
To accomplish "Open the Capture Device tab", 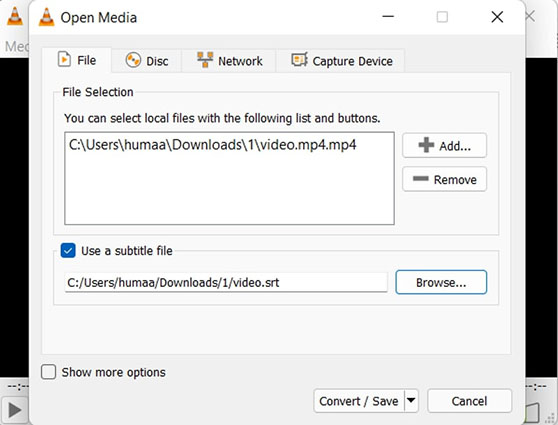I will (342, 61).
